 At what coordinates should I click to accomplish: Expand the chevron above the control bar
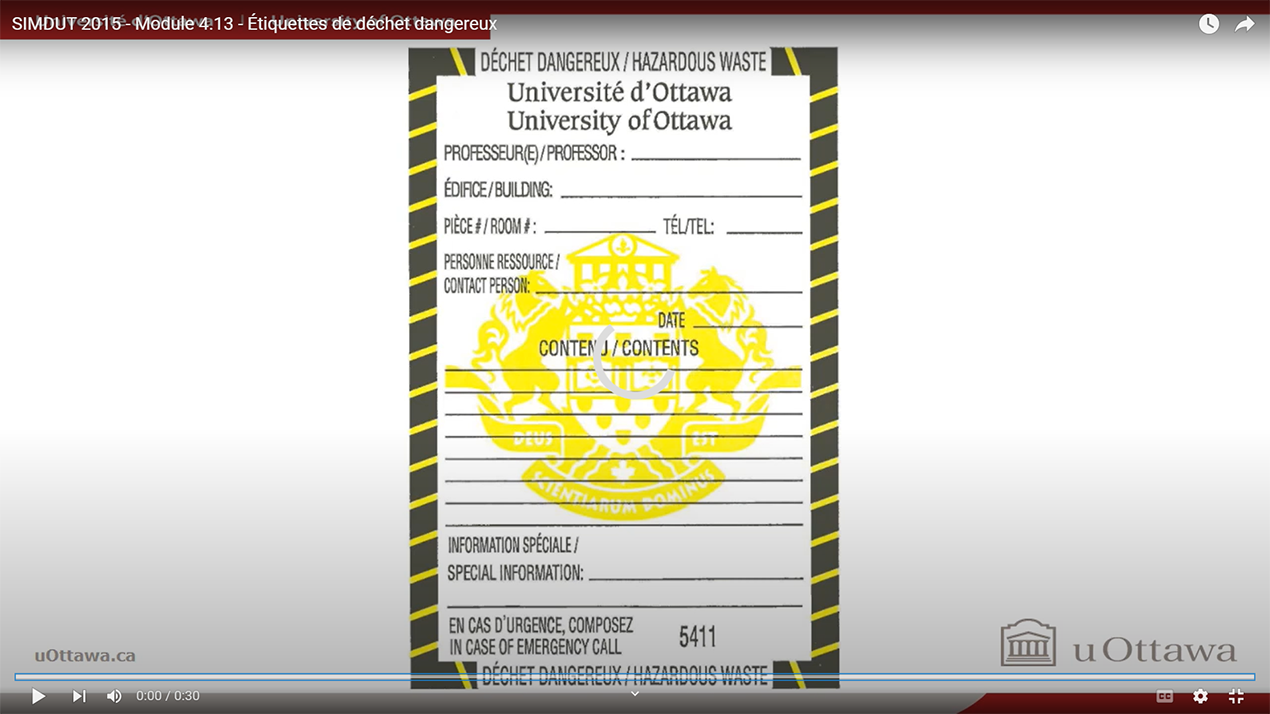(634, 693)
